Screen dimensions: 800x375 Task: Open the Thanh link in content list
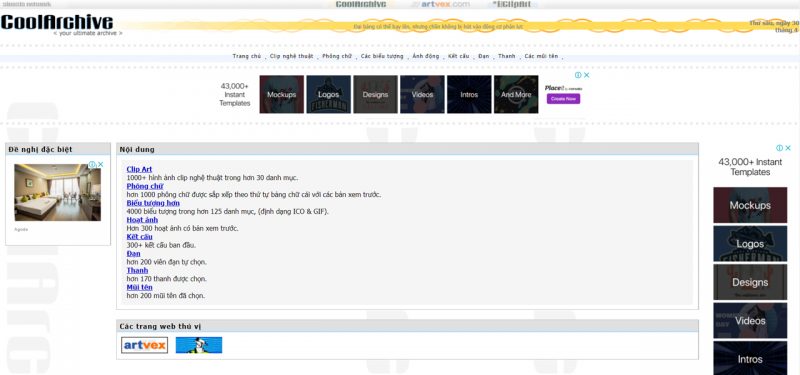137,270
